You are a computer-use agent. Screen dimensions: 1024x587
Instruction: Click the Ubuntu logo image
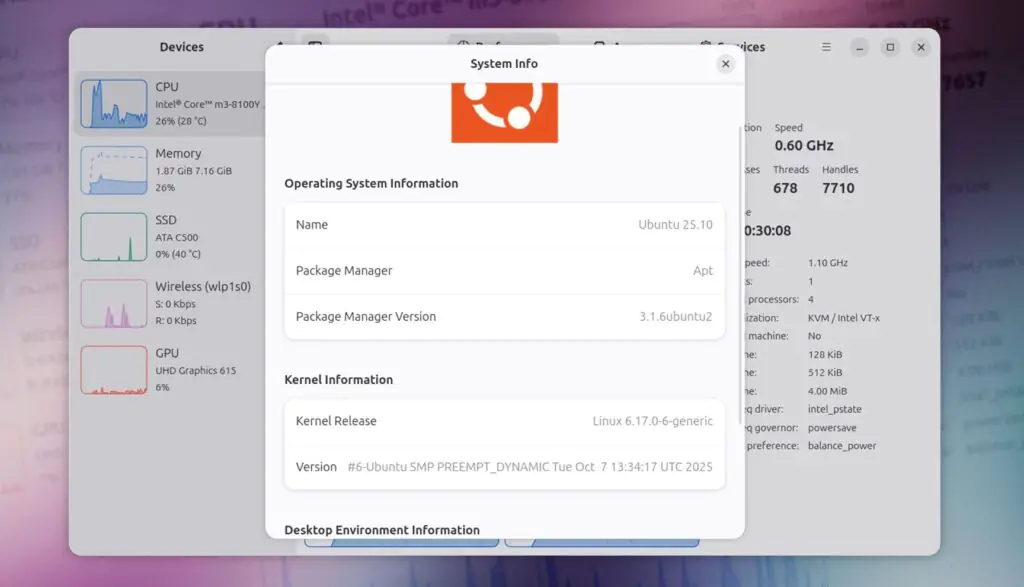pyautogui.click(x=504, y=112)
